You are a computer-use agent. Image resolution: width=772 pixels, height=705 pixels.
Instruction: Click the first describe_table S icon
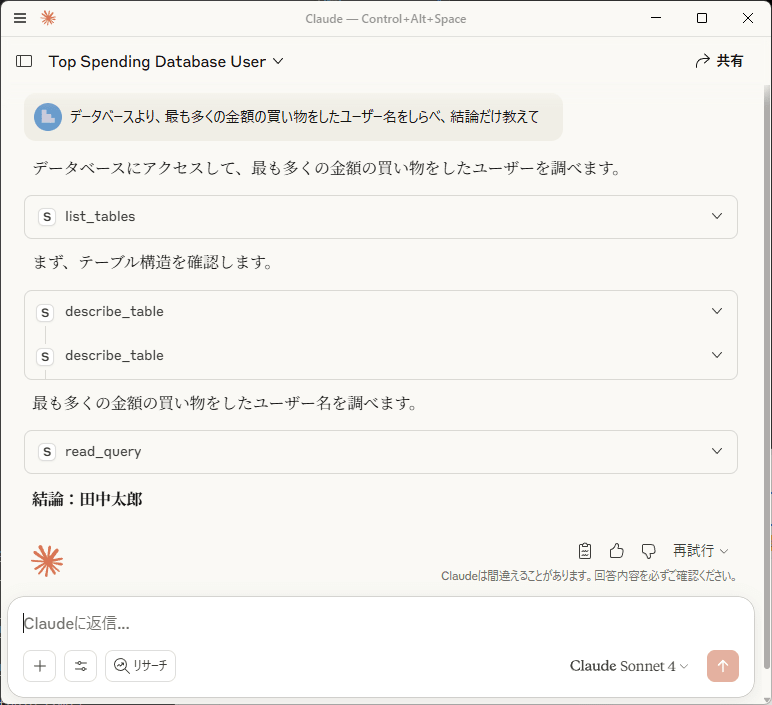click(45, 313)
